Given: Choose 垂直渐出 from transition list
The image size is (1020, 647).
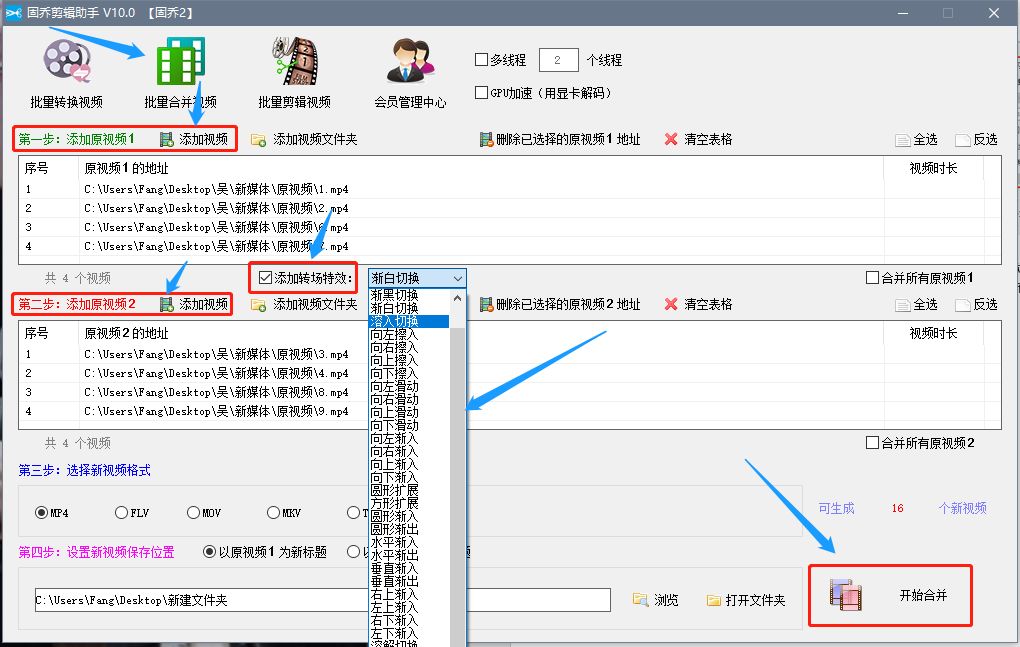Looking at the screenshot, I should click(409, 581).
